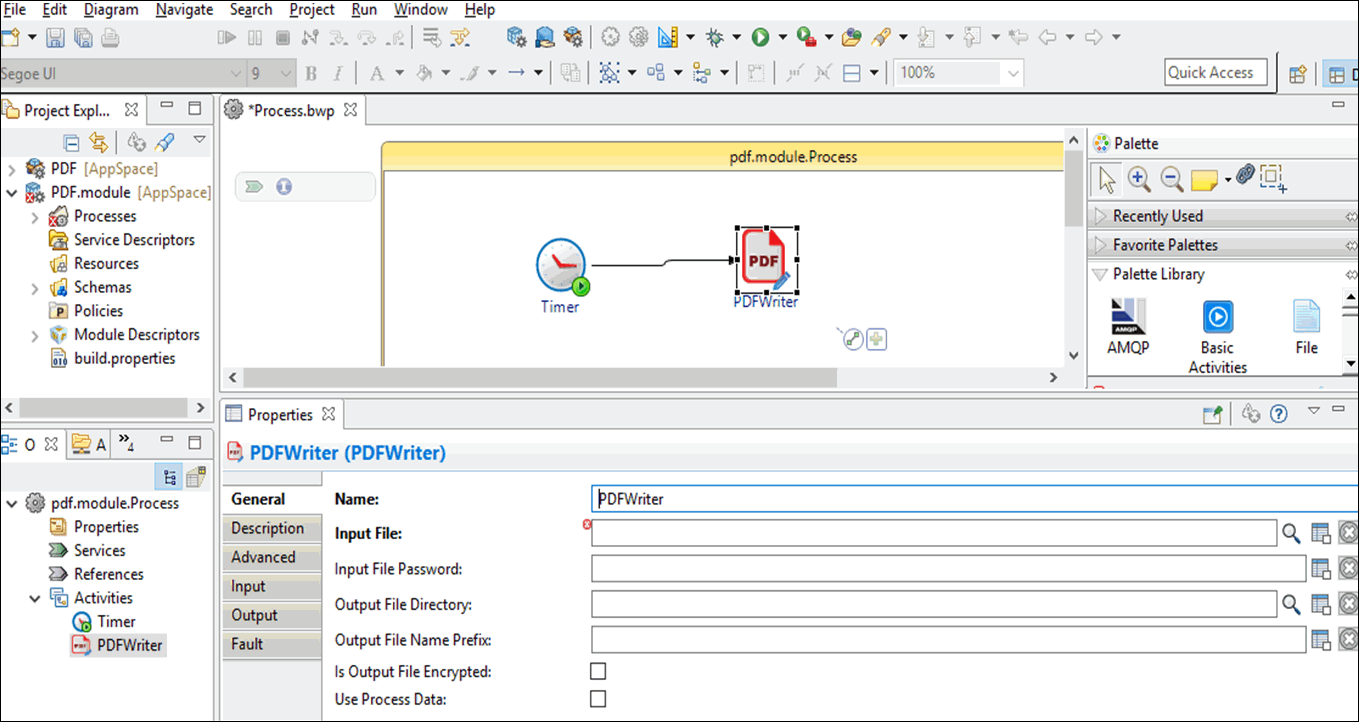Open the Basic Activities palette

pos(1217,318)
